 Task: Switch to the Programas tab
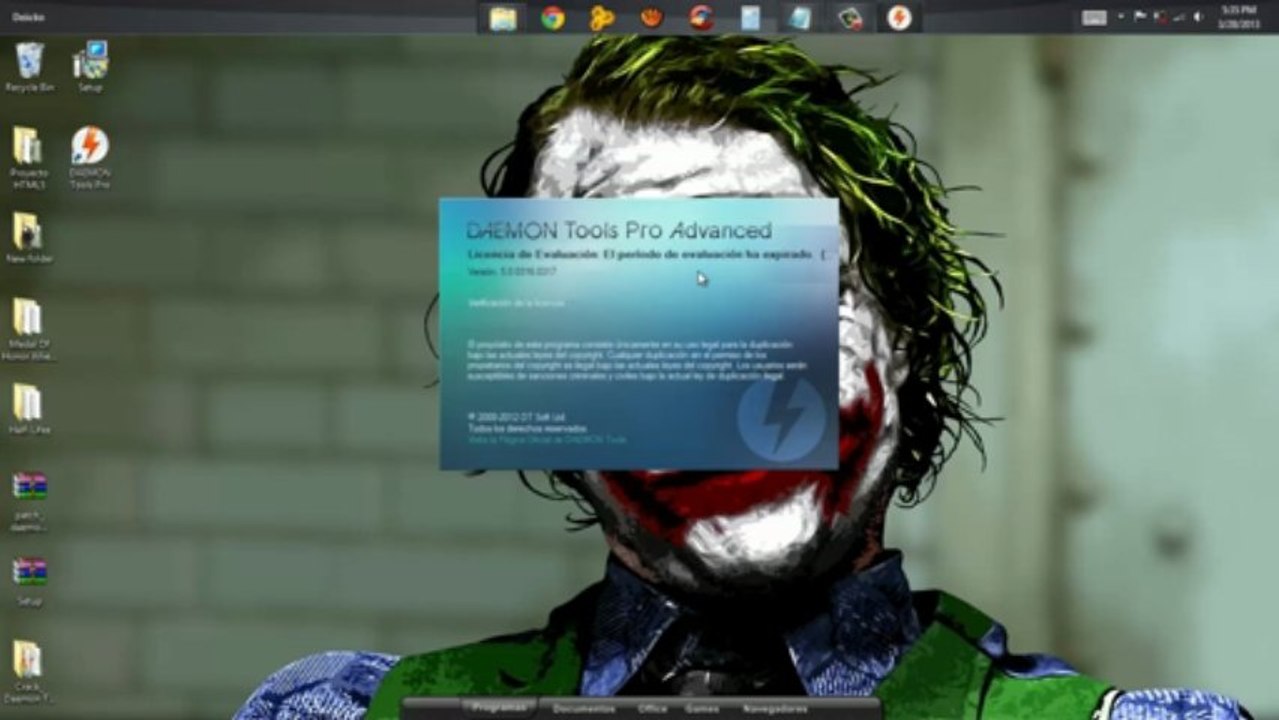click(x=497, y=708)
